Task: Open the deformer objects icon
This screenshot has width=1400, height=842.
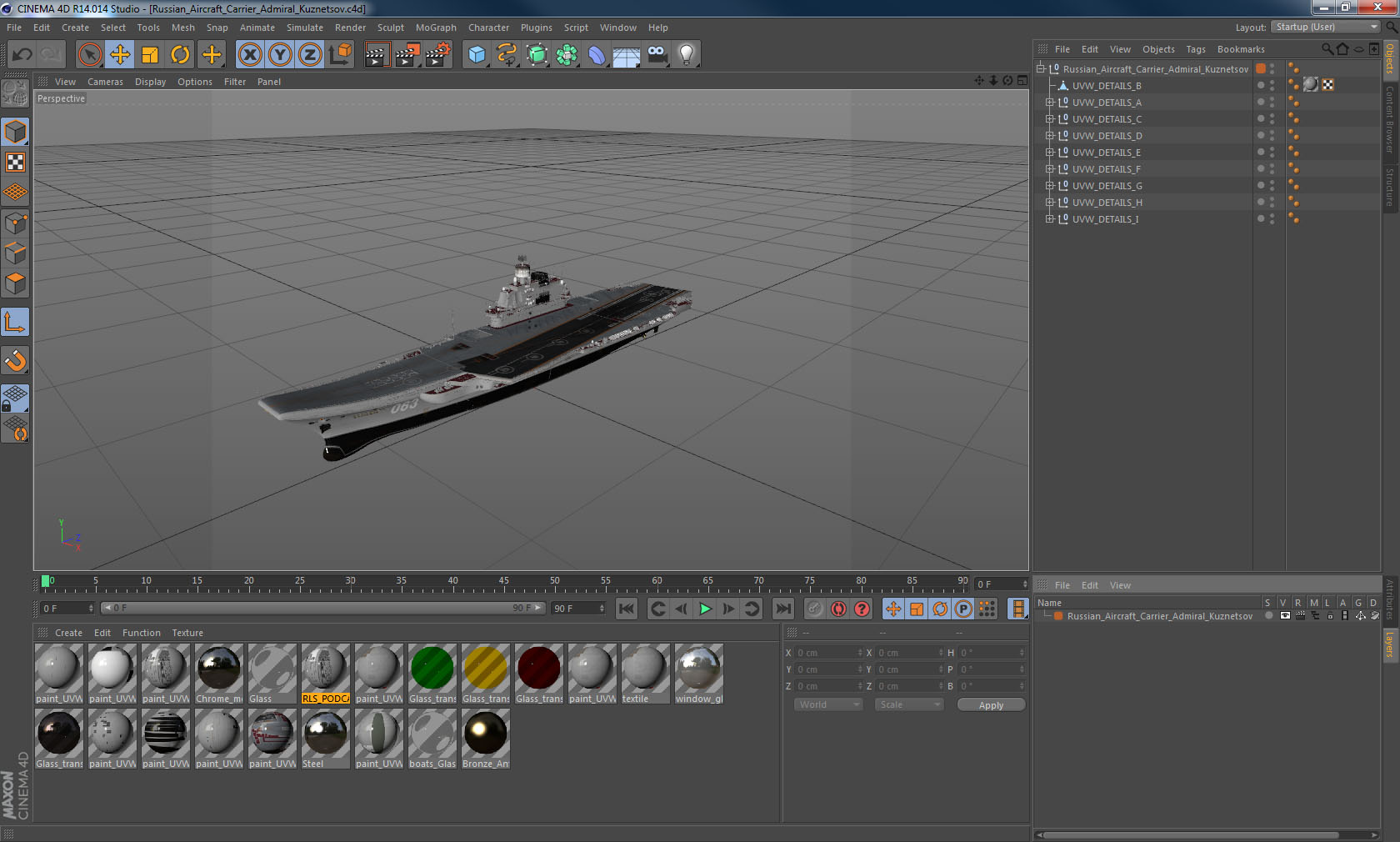Action: point(597,55)
